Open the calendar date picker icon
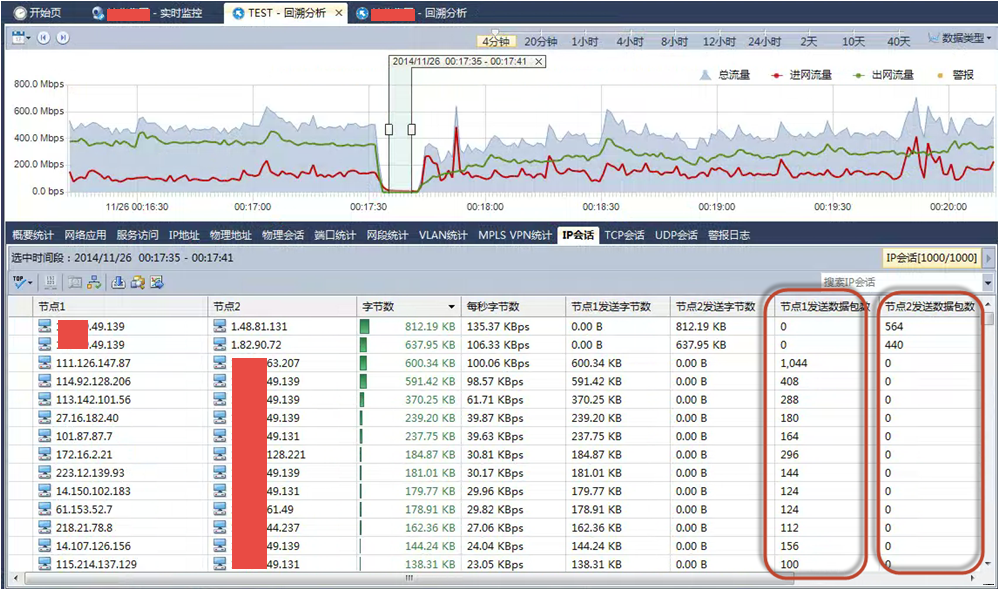 19,38
